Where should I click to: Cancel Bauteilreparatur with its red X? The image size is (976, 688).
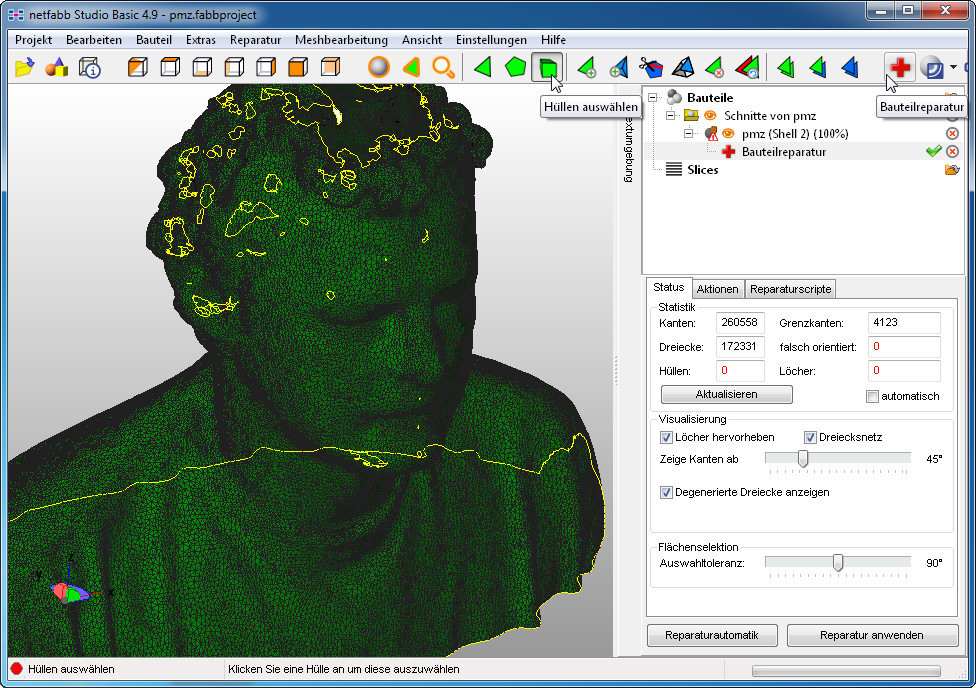tap(952, 151)
